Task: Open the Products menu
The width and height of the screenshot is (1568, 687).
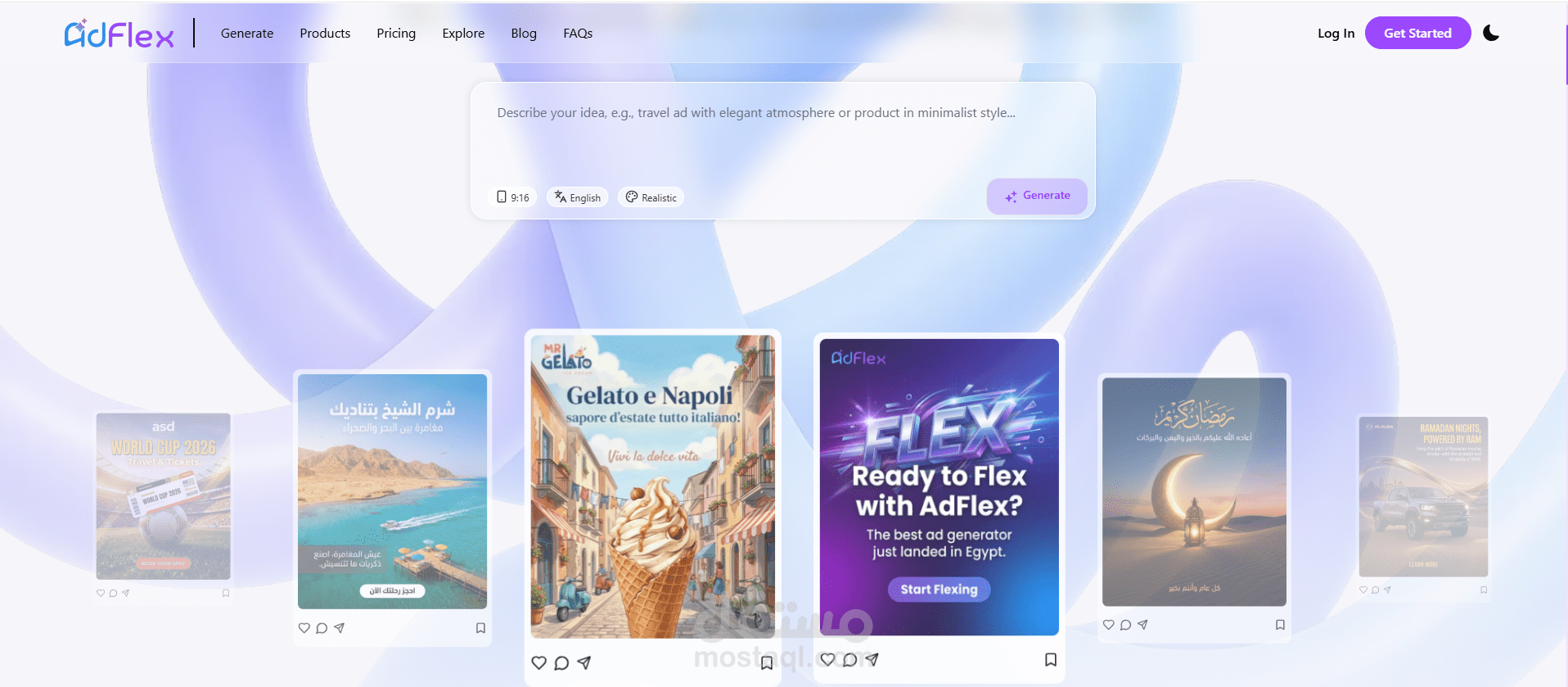Action: click(x=325, y=34)
